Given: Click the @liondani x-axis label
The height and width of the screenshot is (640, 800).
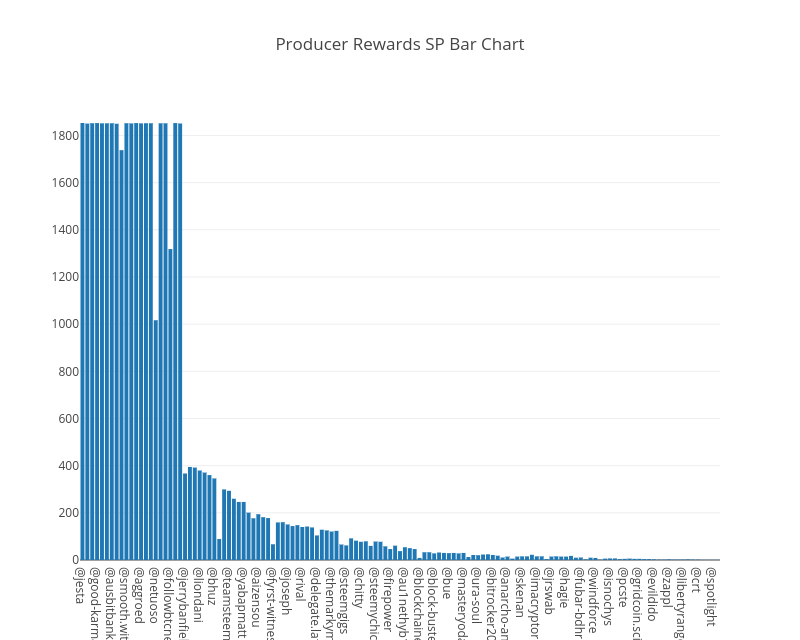Looking at the screenshot, I should 198,595.
